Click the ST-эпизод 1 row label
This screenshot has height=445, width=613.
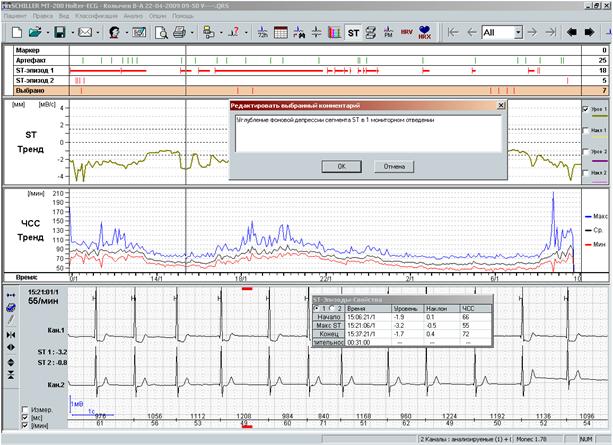[35, 70]
